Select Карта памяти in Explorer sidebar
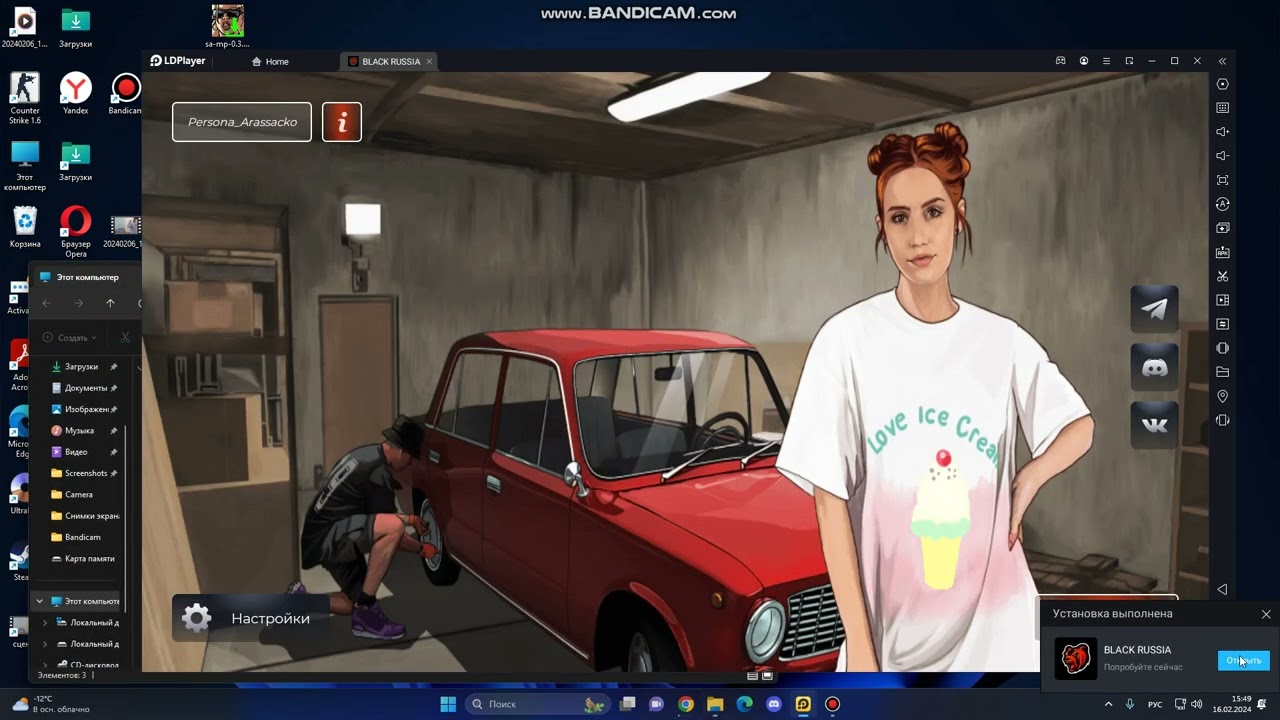 pos(90,558)
